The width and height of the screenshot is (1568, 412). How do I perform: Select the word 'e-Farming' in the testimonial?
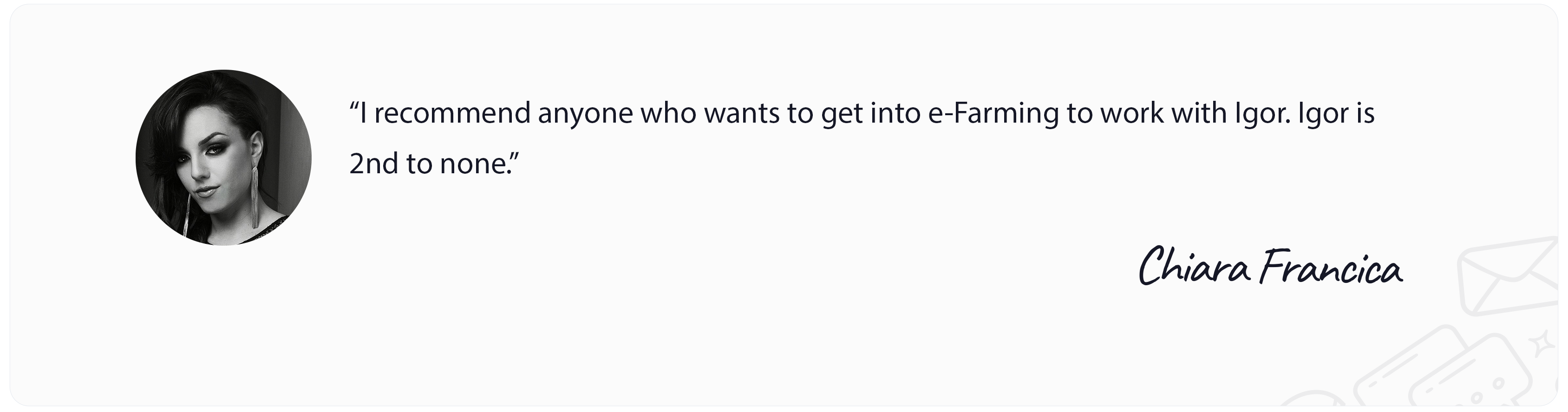[993, 114]
